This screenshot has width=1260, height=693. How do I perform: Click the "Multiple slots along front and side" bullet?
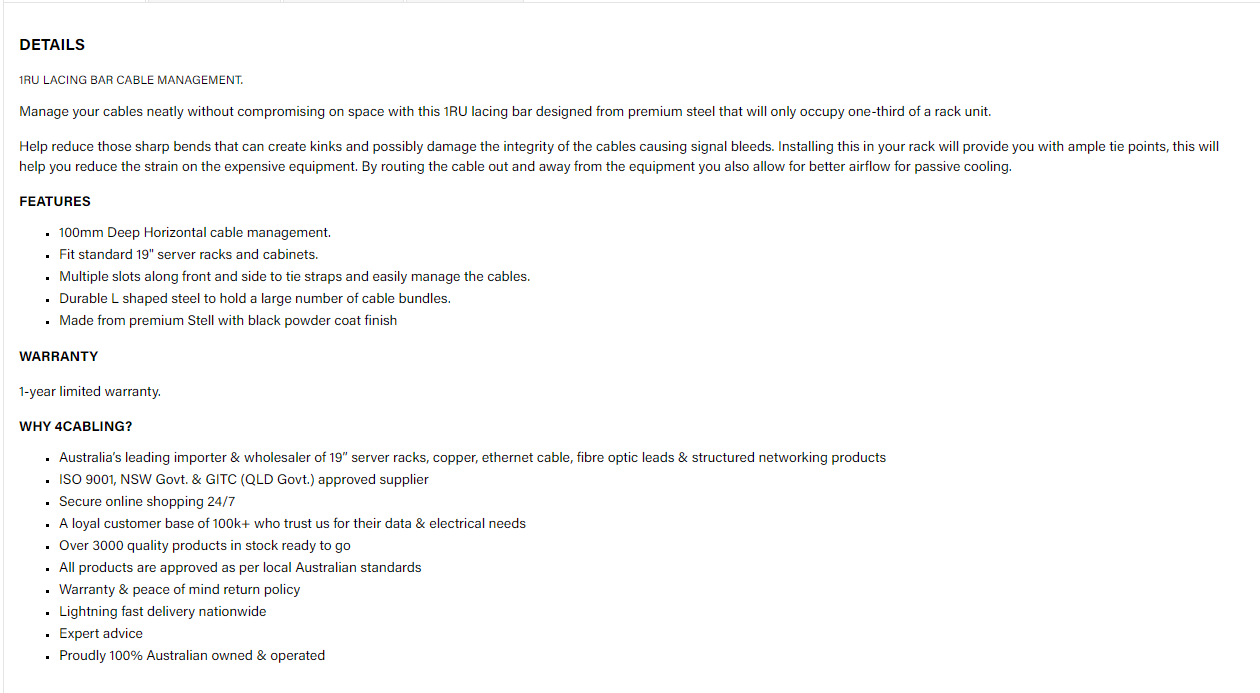click(x=294, y=276)
